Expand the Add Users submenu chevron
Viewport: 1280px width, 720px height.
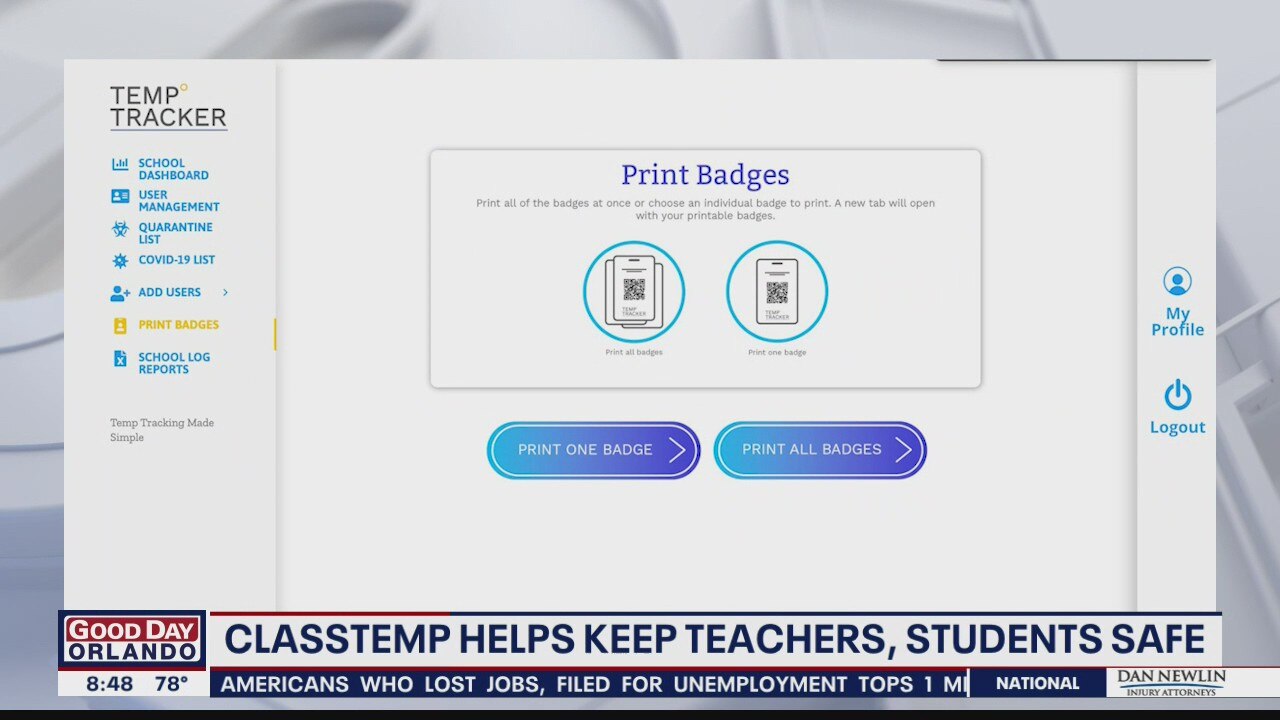point(225,292)
